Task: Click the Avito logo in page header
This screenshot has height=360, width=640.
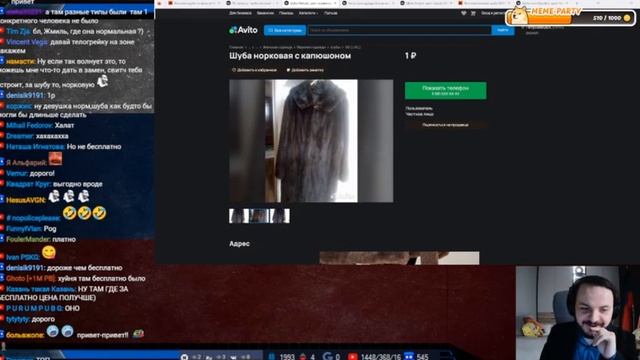Action: [x=243, y=30]
